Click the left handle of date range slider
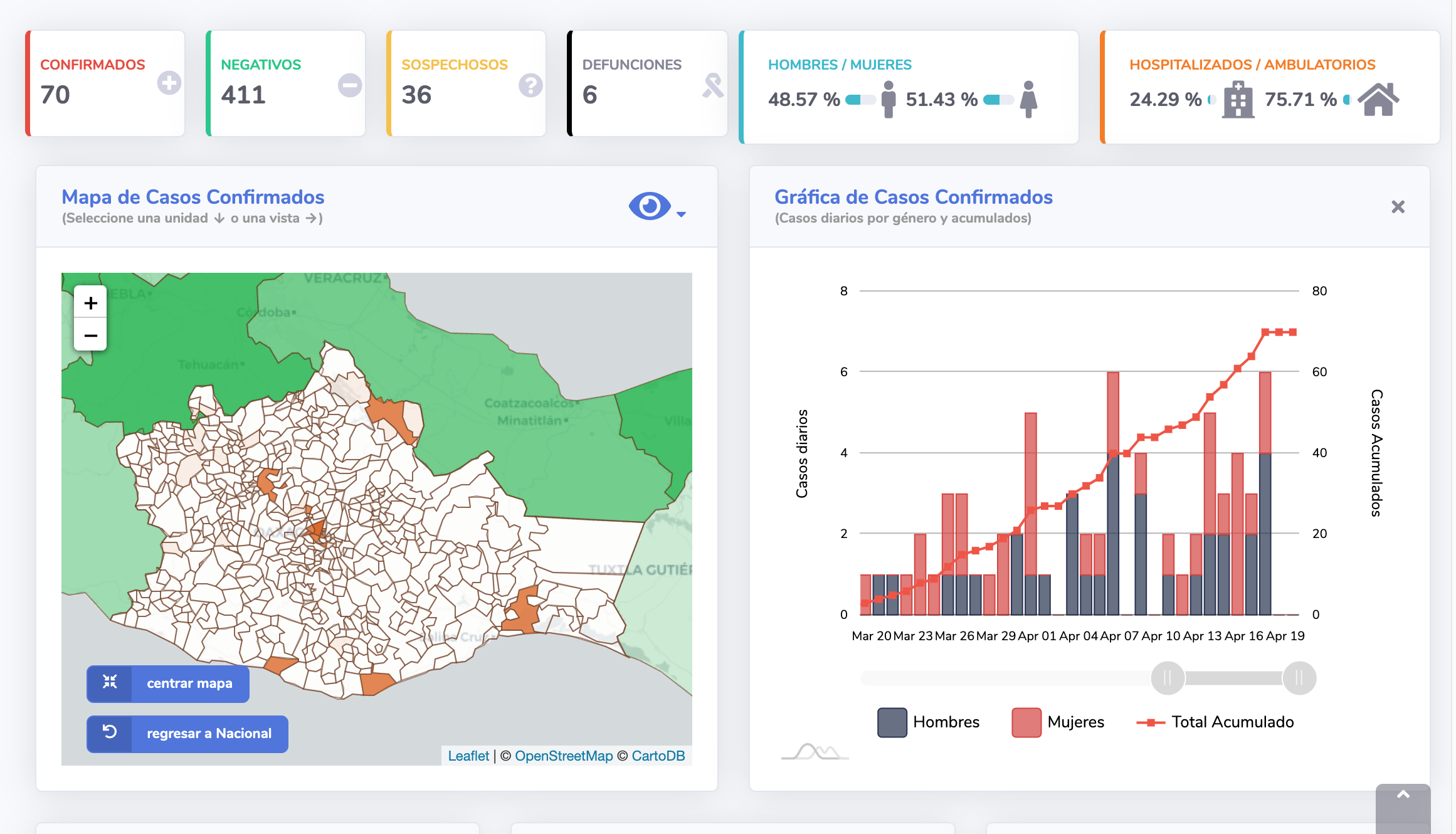1456x834 pixels. (x=1168, y=678)
